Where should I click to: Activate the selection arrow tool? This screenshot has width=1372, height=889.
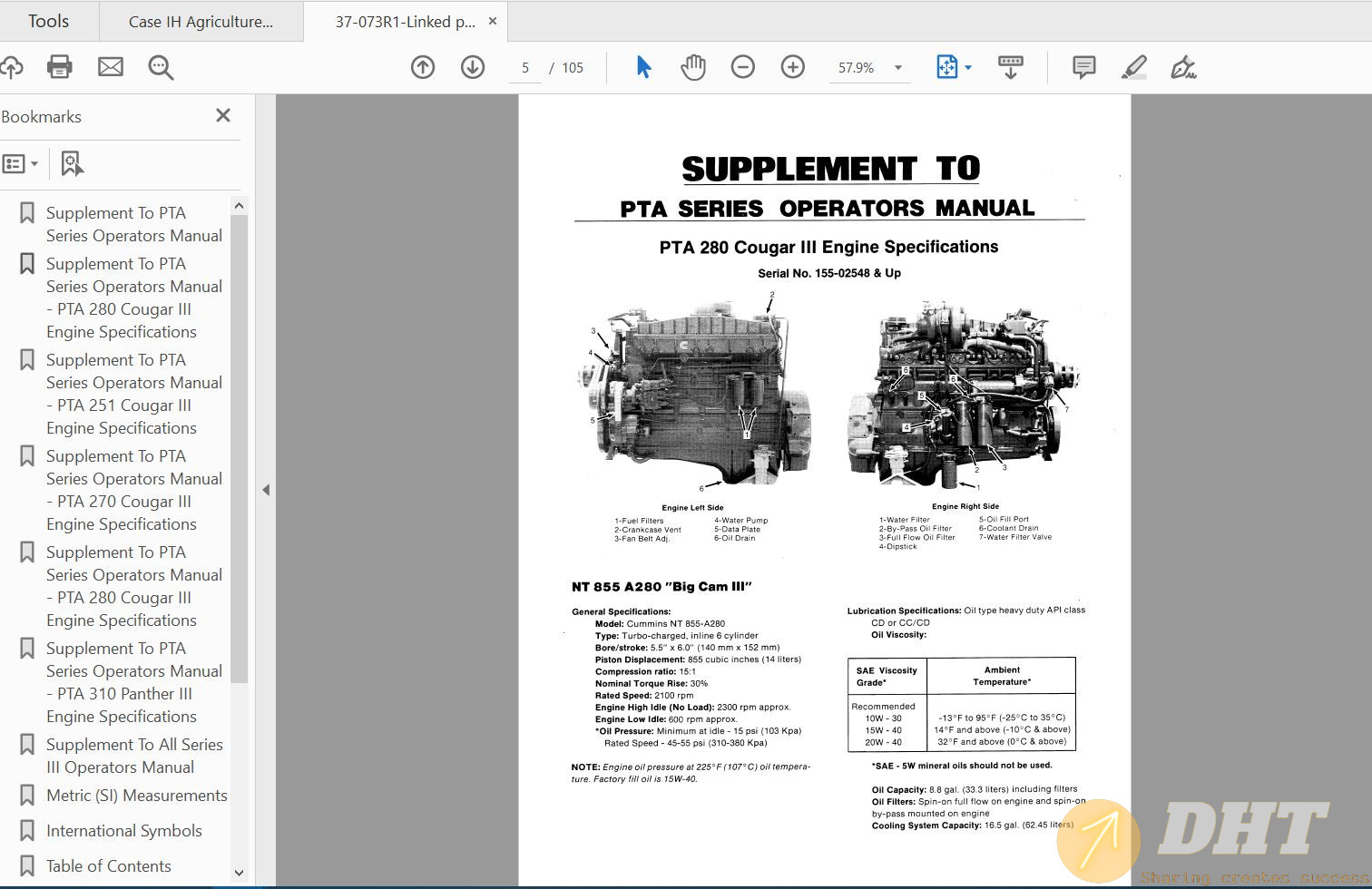[643, 67]
